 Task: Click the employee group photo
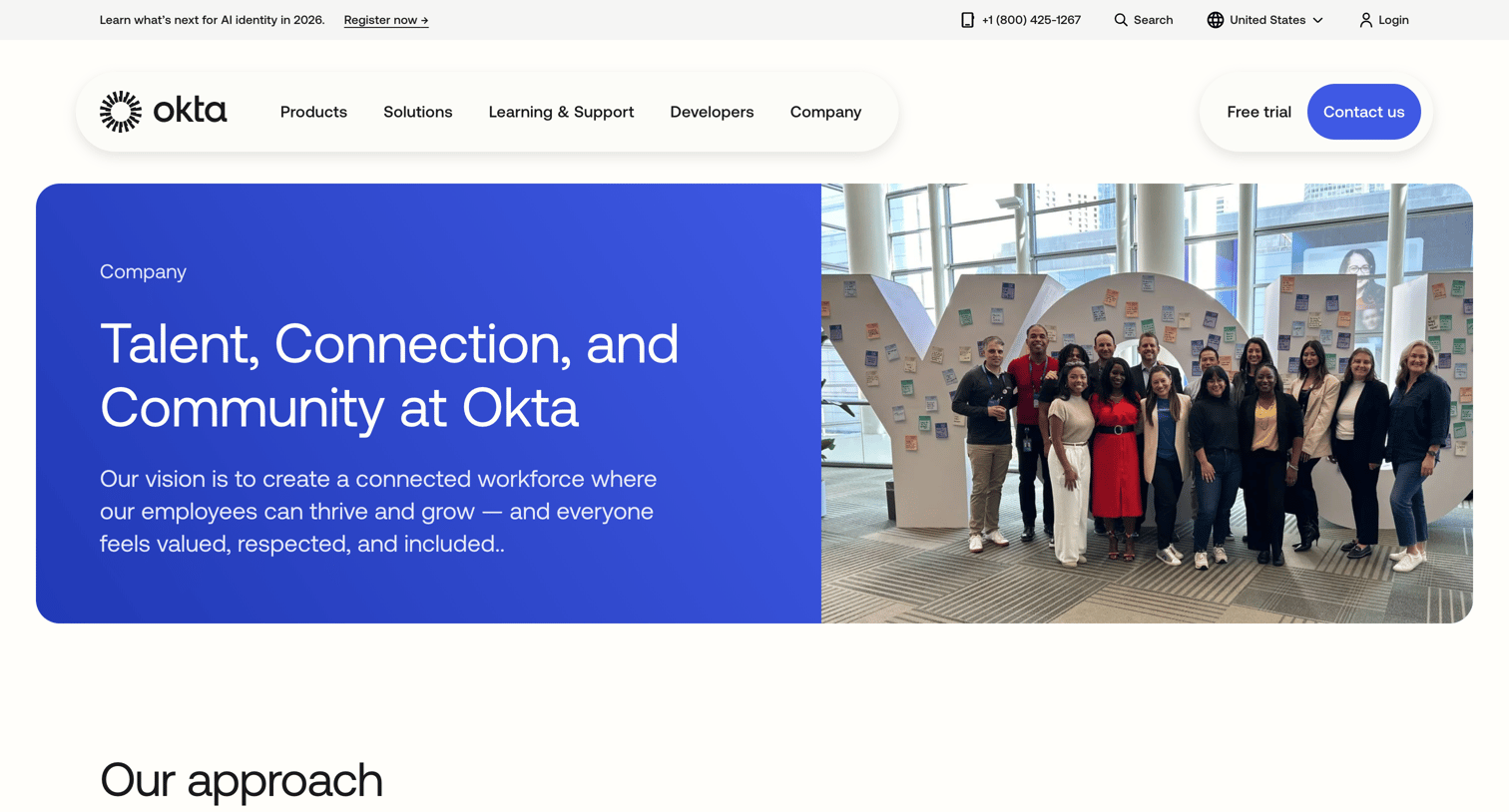(1147, 403)
